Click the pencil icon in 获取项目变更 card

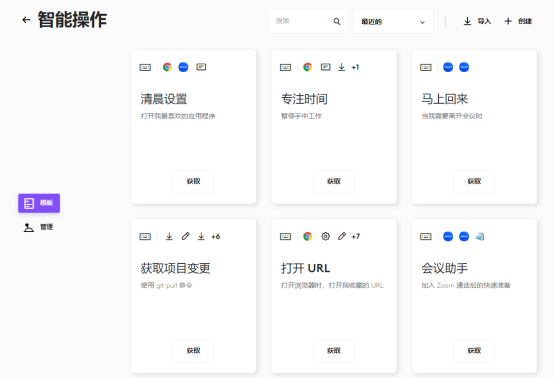(x=185, y=236)
